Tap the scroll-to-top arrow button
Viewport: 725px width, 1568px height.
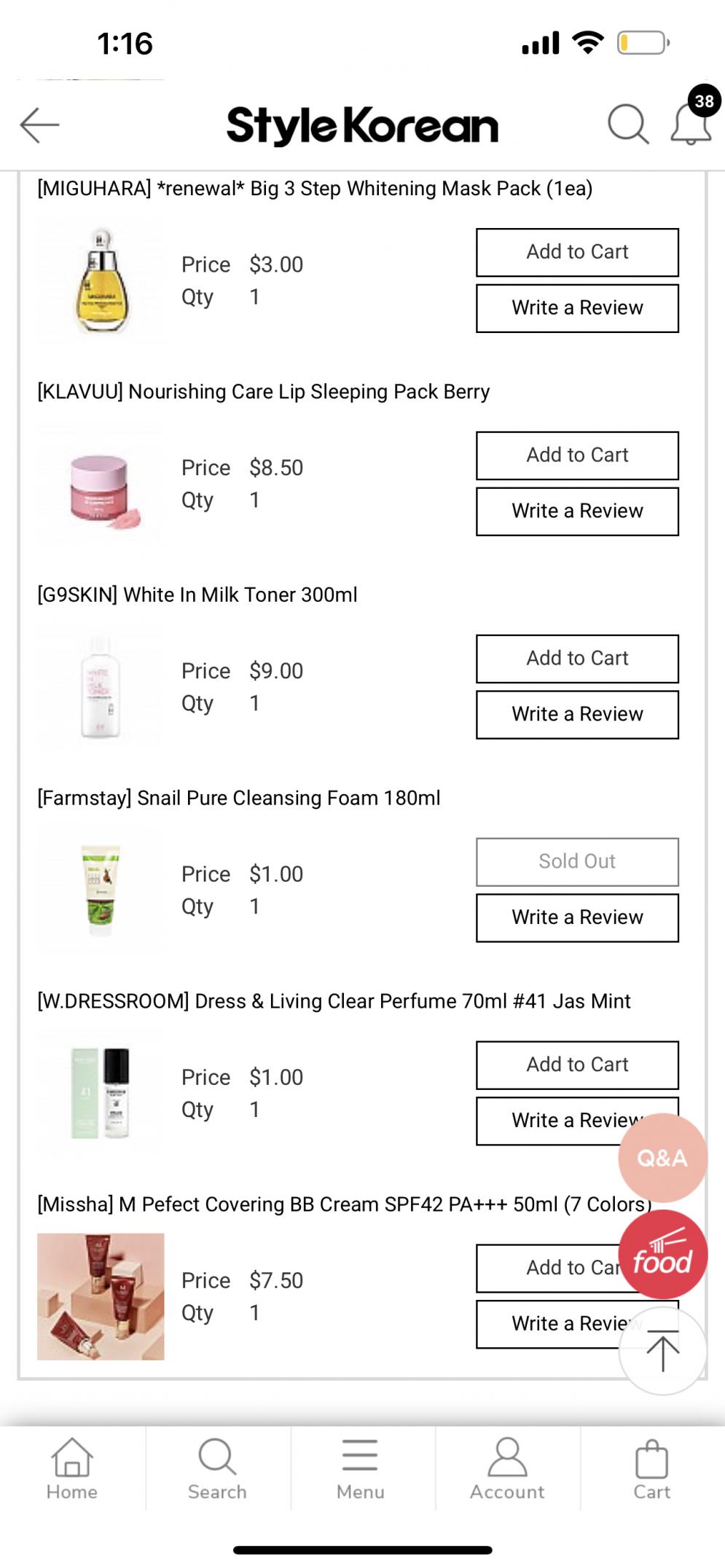click(x=662, y=1351)
